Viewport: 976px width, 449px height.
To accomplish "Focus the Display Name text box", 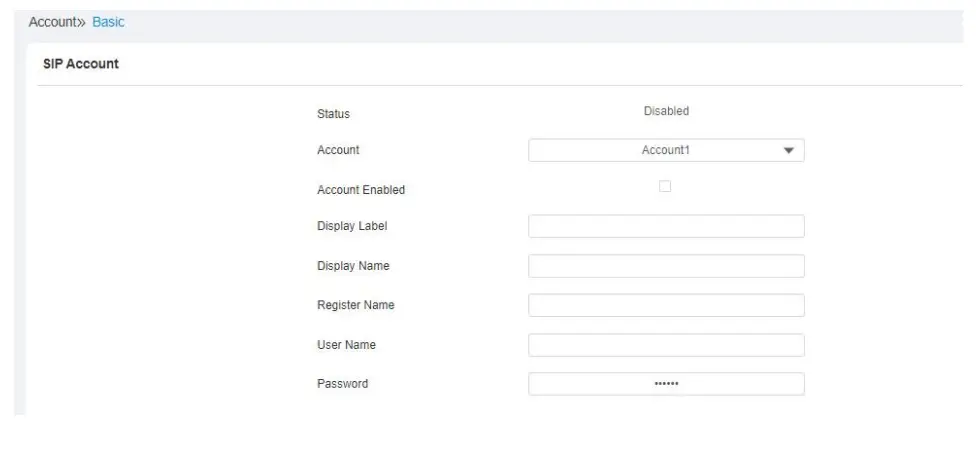I will (x=666, y=266).
